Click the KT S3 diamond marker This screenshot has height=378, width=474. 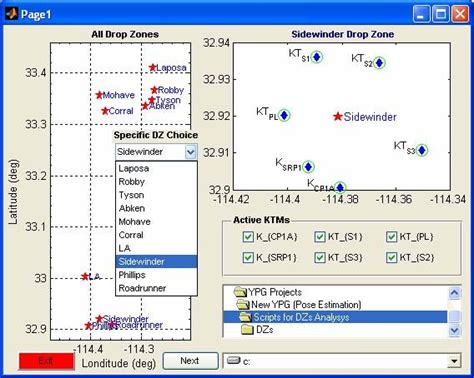coord(422,150)
